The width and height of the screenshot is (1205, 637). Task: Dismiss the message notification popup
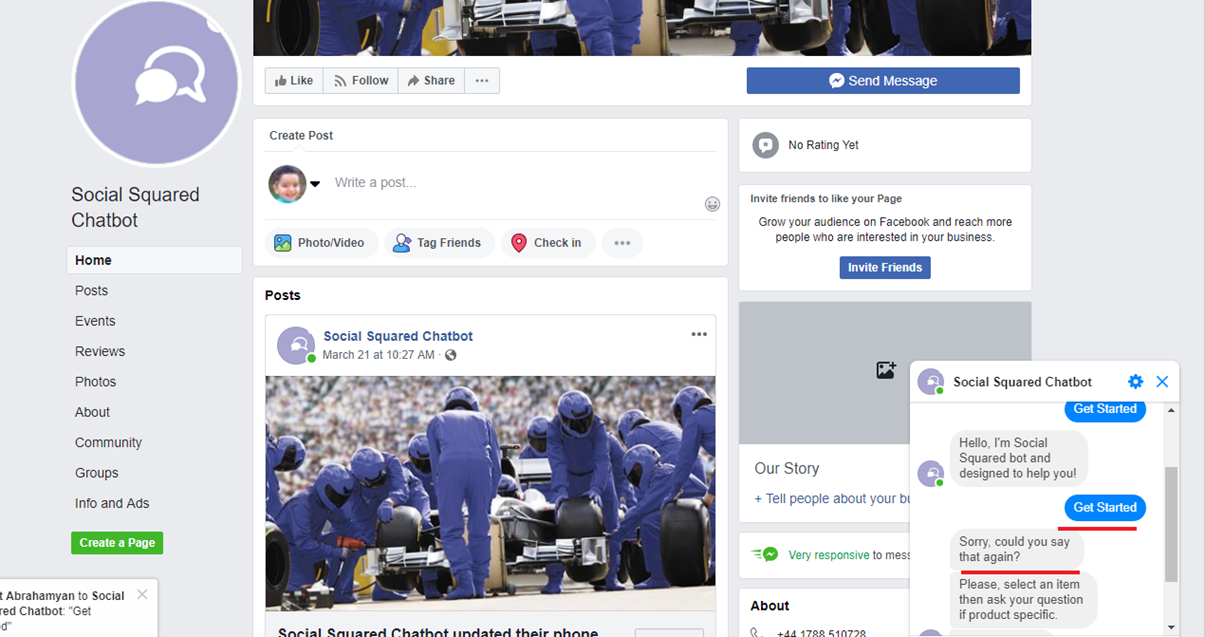click(x=142, y=594)
